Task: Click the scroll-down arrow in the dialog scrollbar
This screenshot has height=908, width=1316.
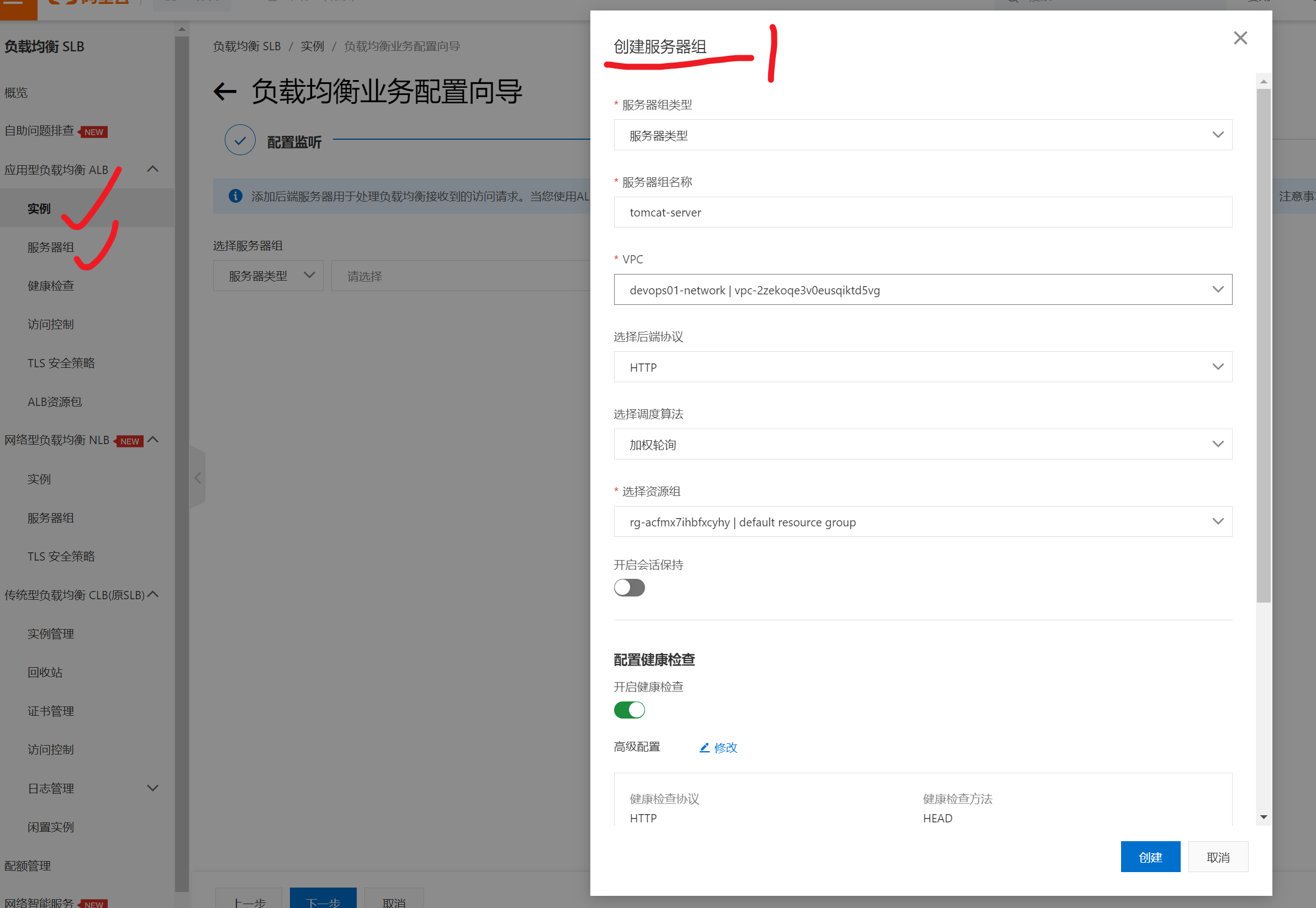Action: coord(1263,817)
